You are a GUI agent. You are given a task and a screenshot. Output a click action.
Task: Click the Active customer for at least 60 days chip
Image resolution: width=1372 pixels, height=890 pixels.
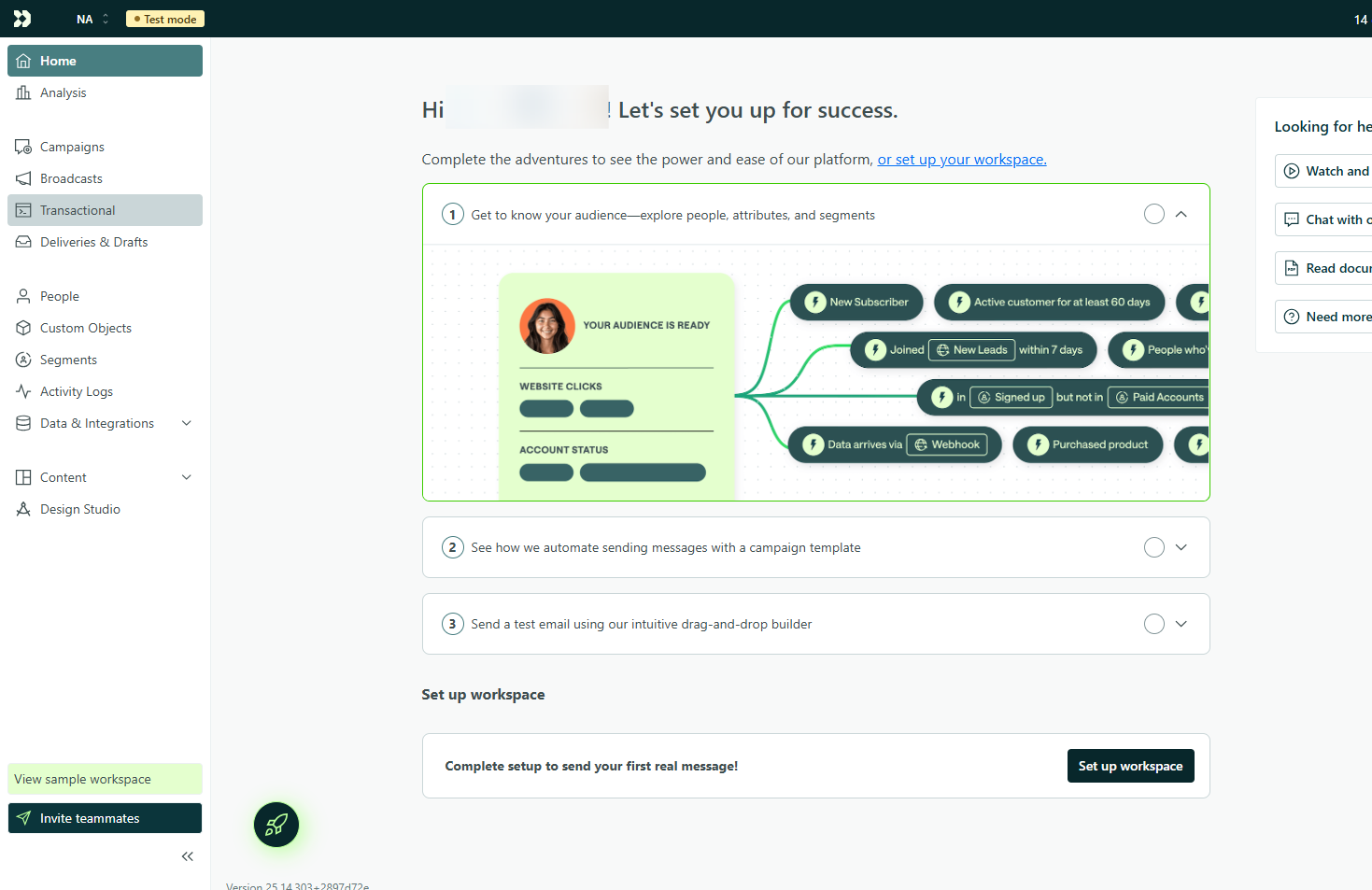click(x=1050, y=302)
